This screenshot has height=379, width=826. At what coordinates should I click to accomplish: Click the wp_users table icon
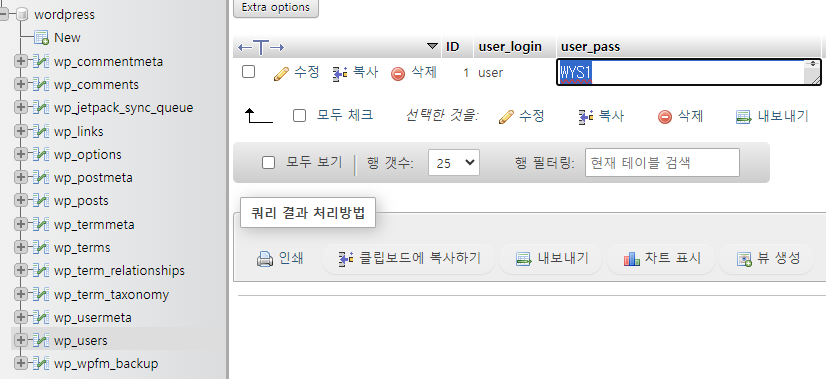[41, 341]
